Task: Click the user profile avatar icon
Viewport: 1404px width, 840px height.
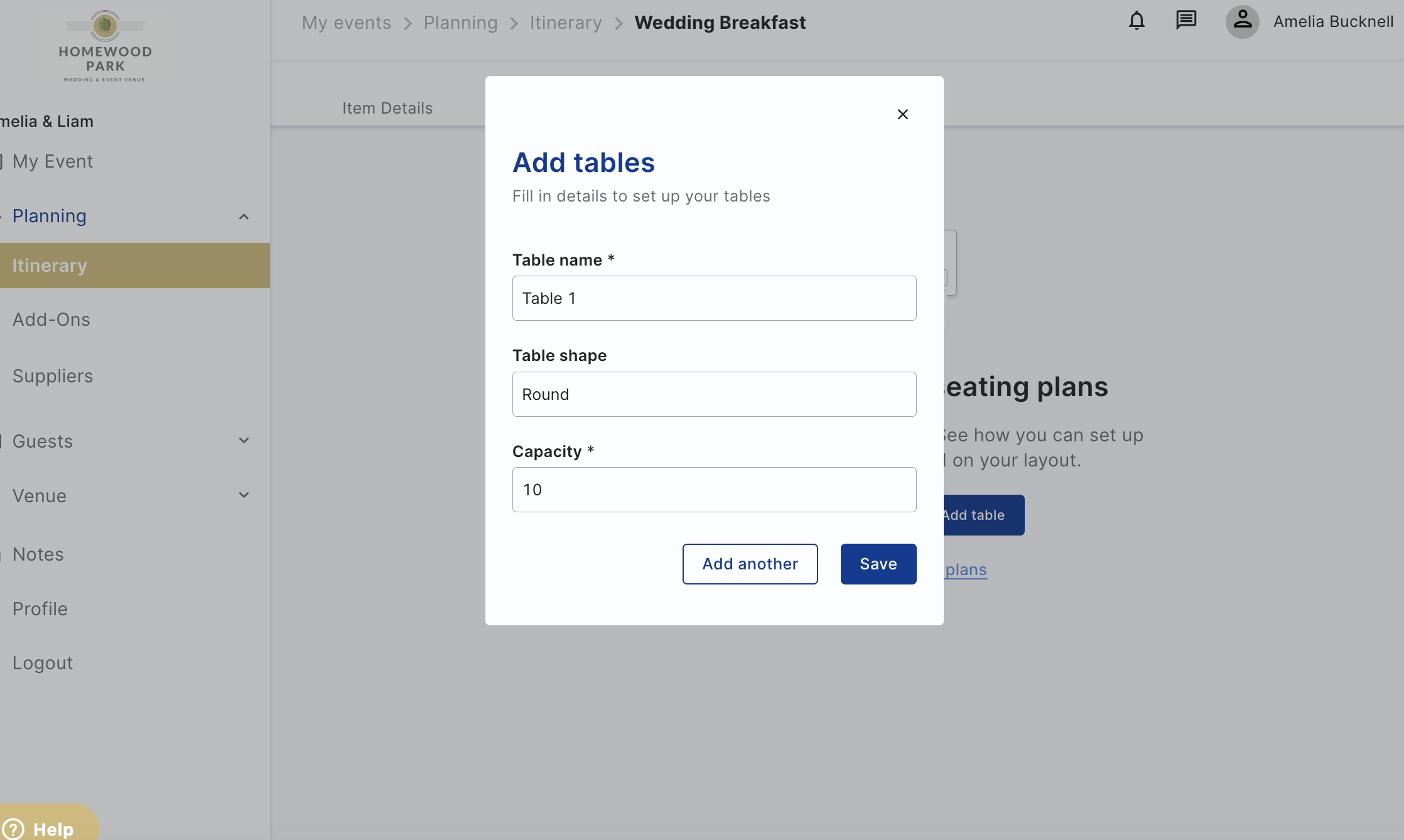Action: (1242, 22)
